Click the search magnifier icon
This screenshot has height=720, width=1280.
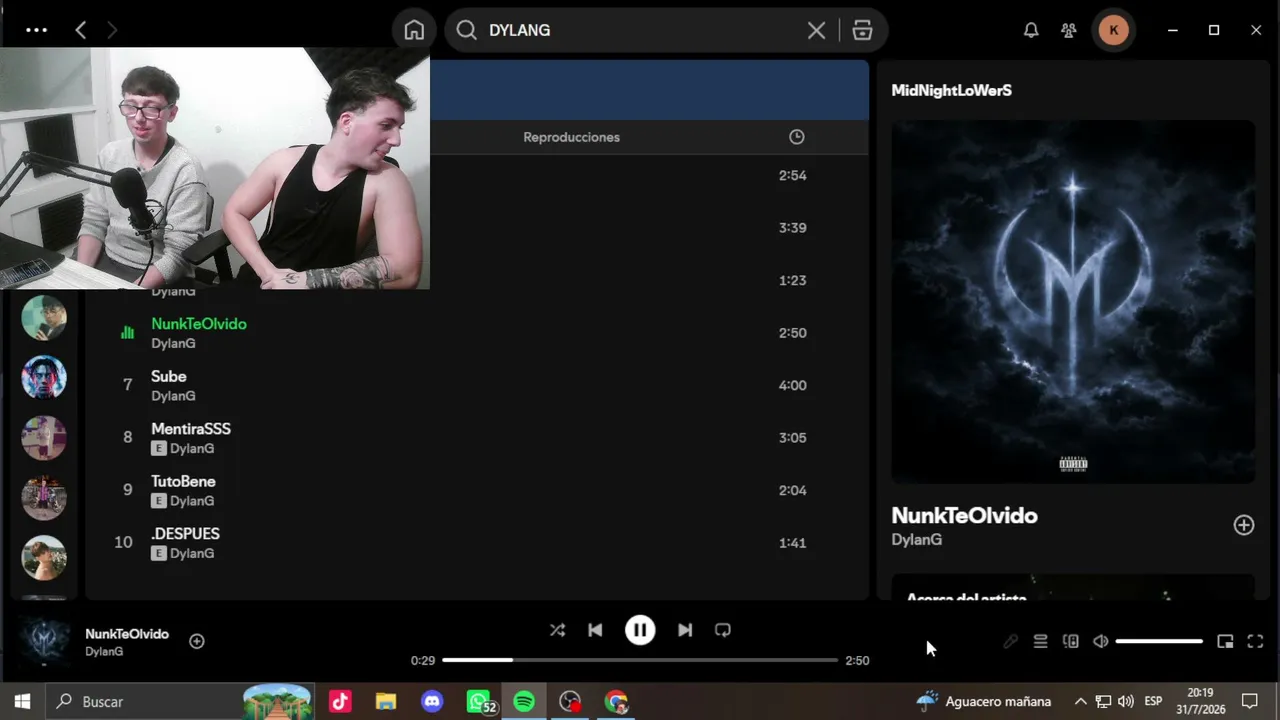click(x=466, y=30)
